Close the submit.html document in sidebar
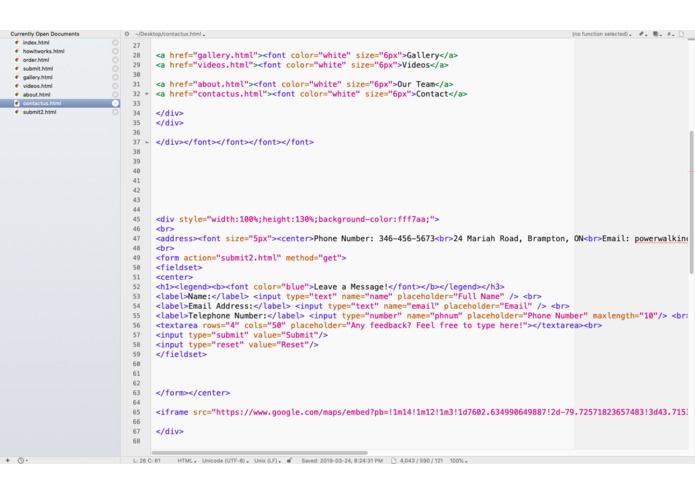Viewport: 695px width, 494px height. pyautogui.click(x=115, y=69)
